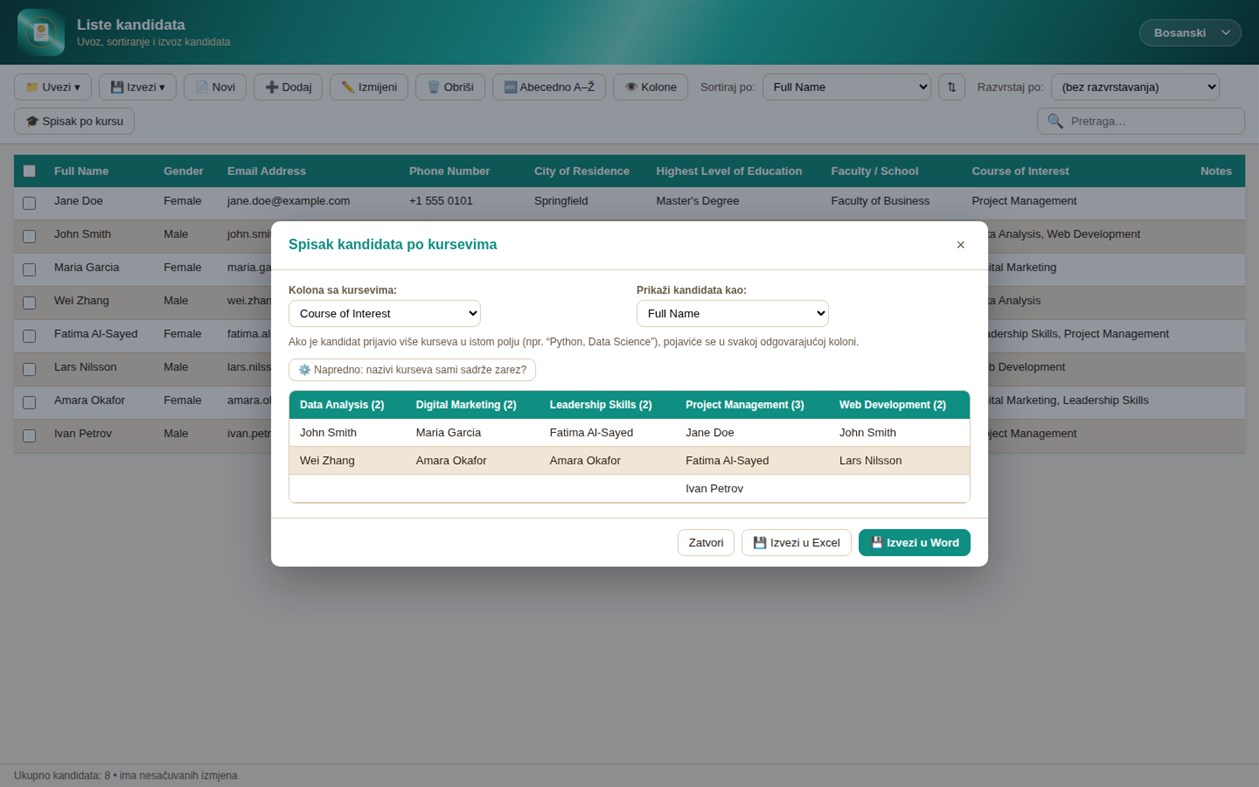Check the Maria Garcia row checkbox
This screenshot has height=787, width=1259.
(x=29, y=269)
